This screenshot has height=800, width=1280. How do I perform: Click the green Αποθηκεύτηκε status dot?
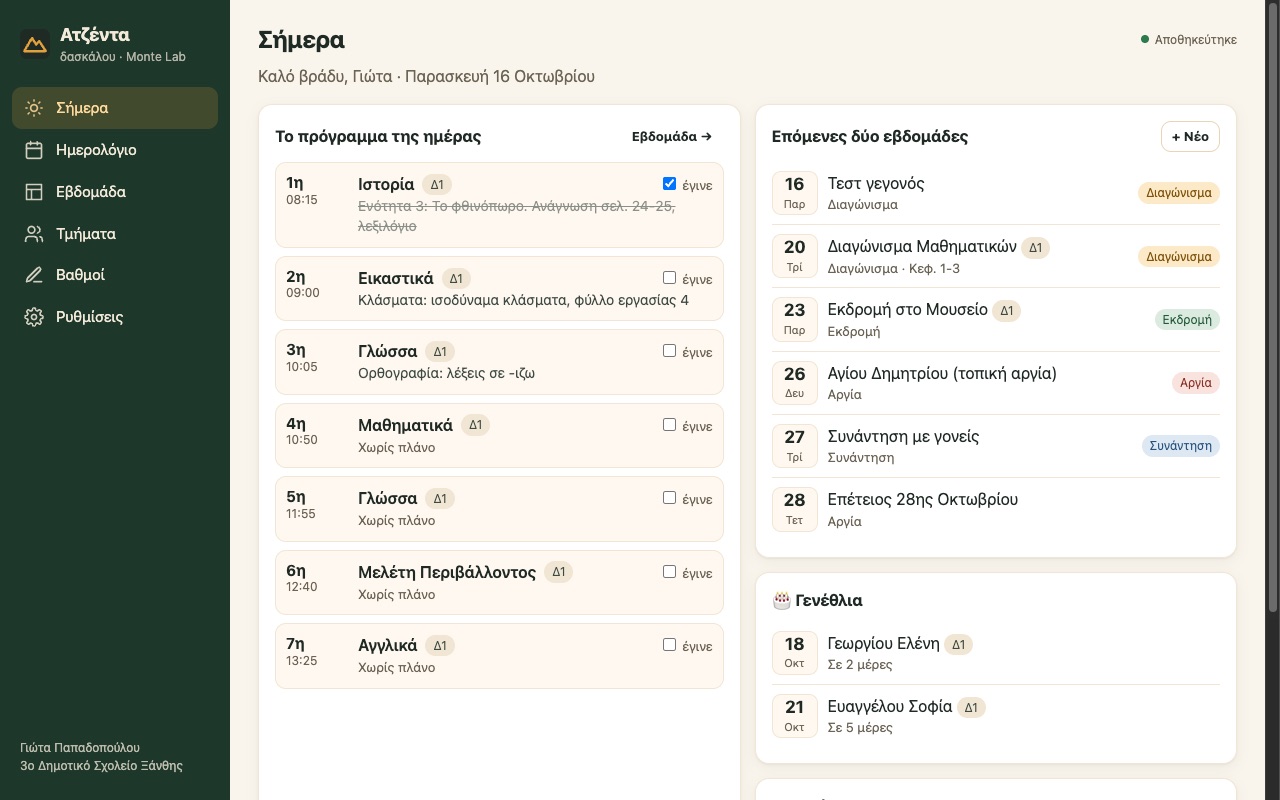(x=1145, y=40)
